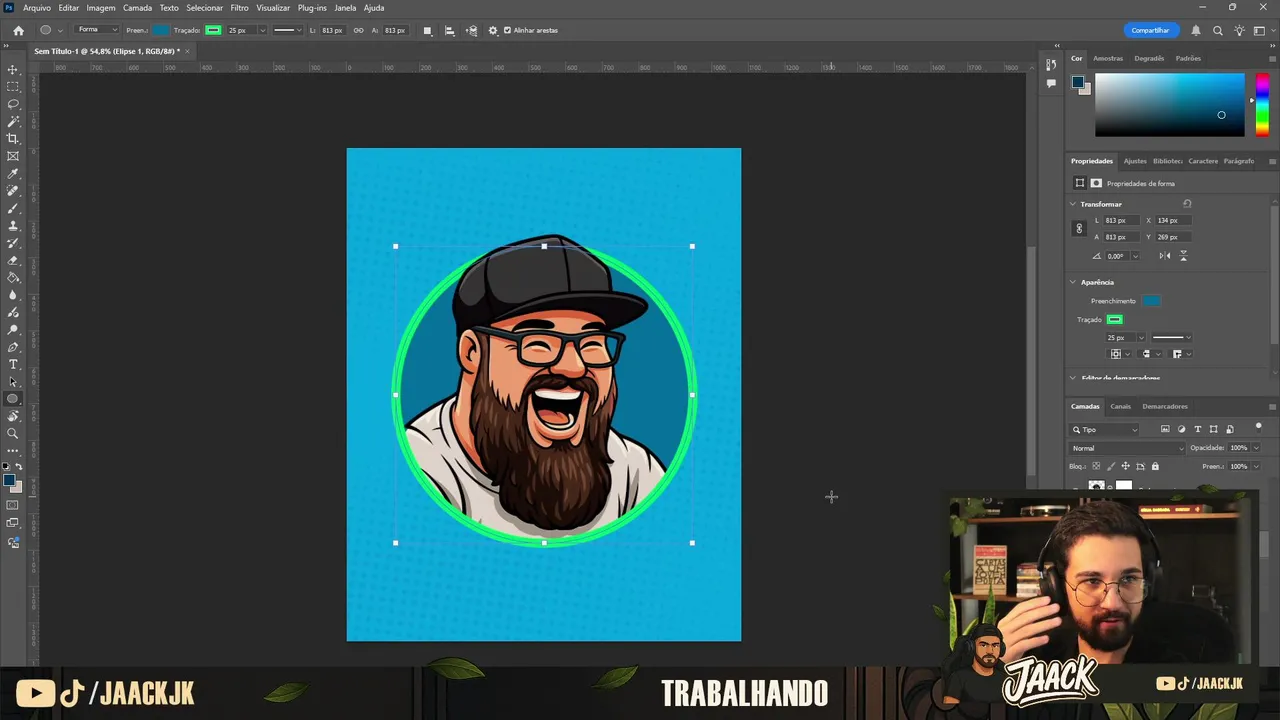Select the Zoom tool
Image resolution: width=1280 pixels, height=720 pixels.
pyautogui.click(x=13, y=433)
